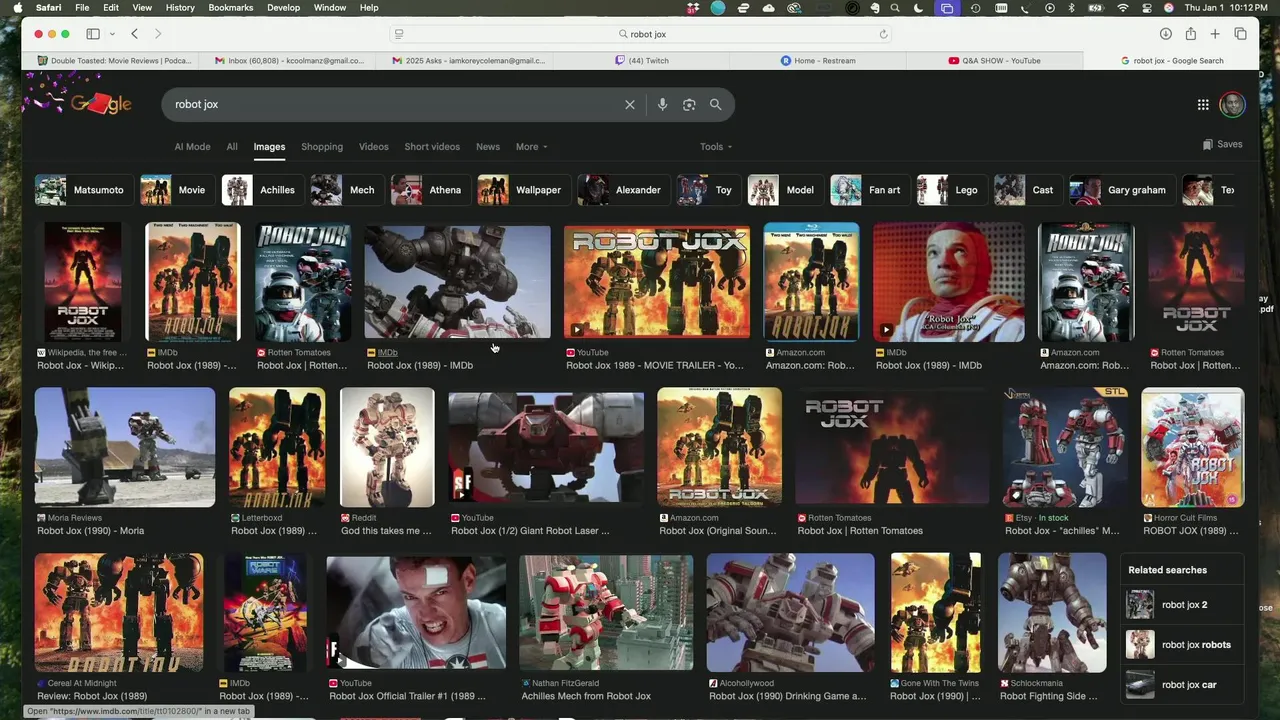The height and width of the screenshot is (720, 1280).
Task: Click the Google search input field
Action: (395, 104)
